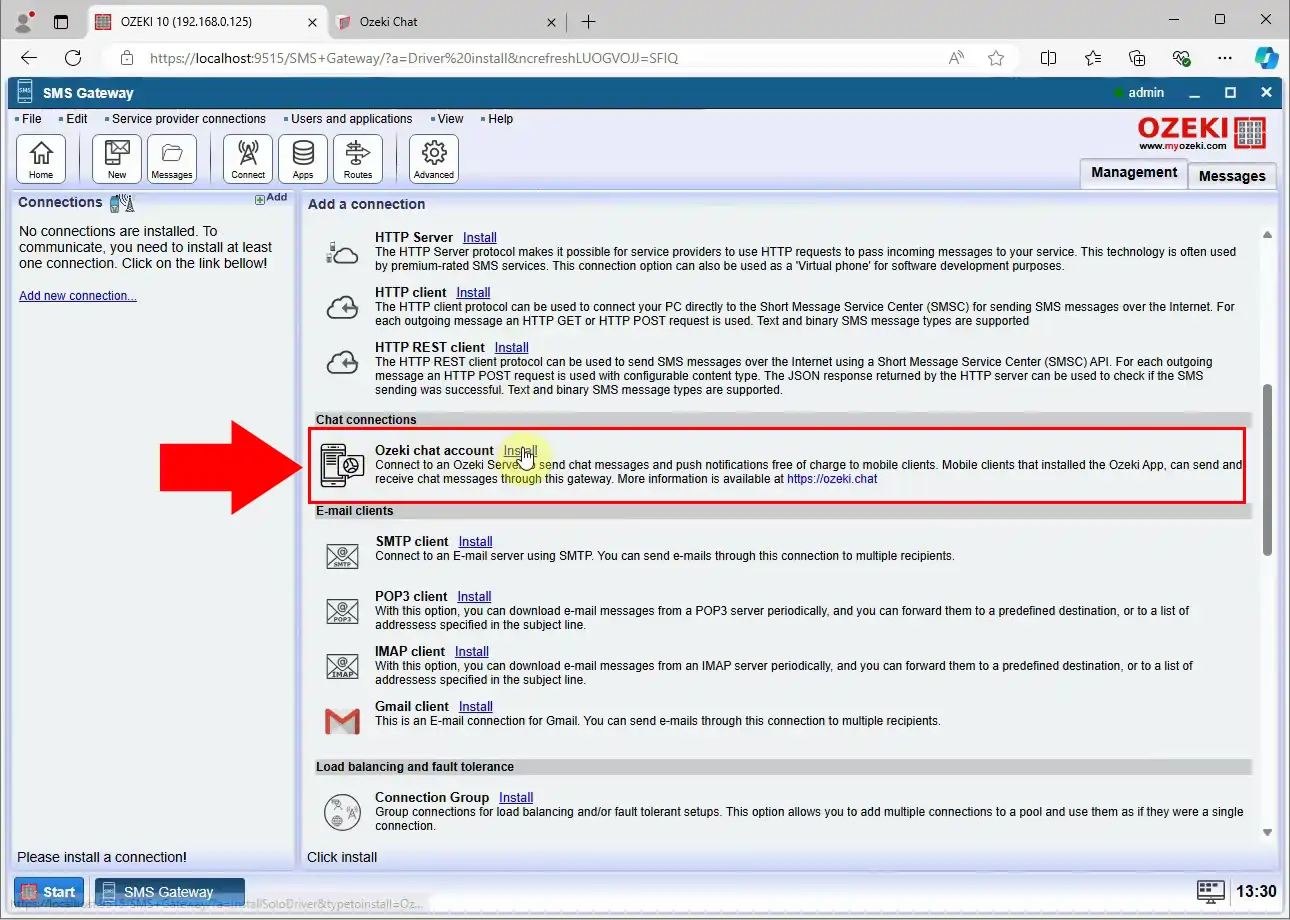Click the Connect antenna toolbar icon
Viewport: 1290px width, 920px height.
click(248, 159)
